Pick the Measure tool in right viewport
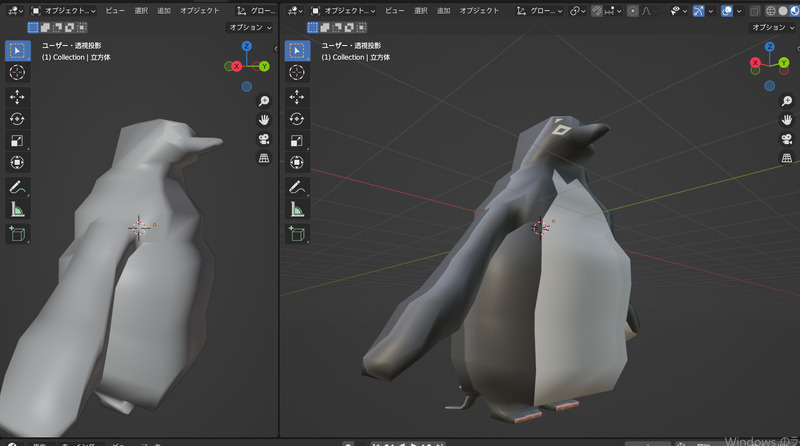 (x=297, y=209)
